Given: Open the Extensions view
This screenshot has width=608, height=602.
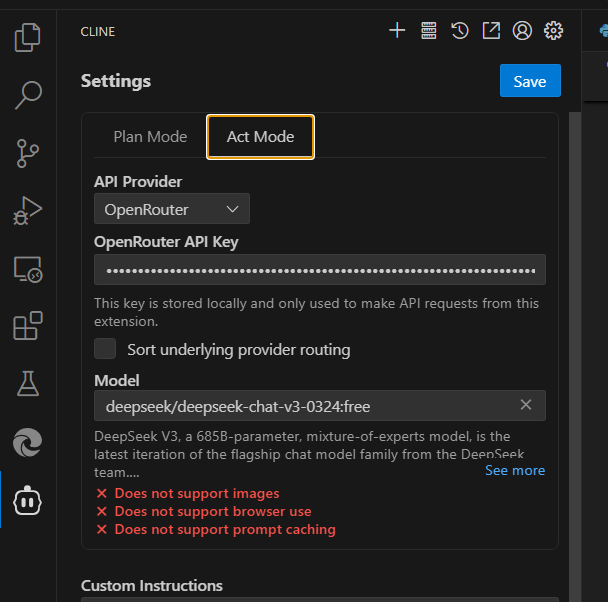Looking at the screenshot, I should click(x=28, y=326).
